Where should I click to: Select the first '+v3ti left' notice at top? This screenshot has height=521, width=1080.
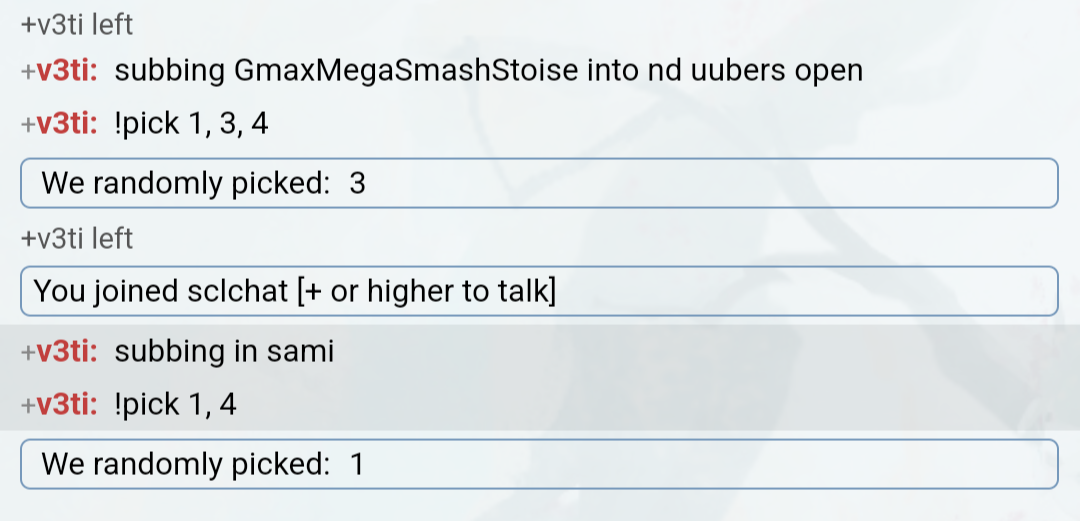point(76,25)
